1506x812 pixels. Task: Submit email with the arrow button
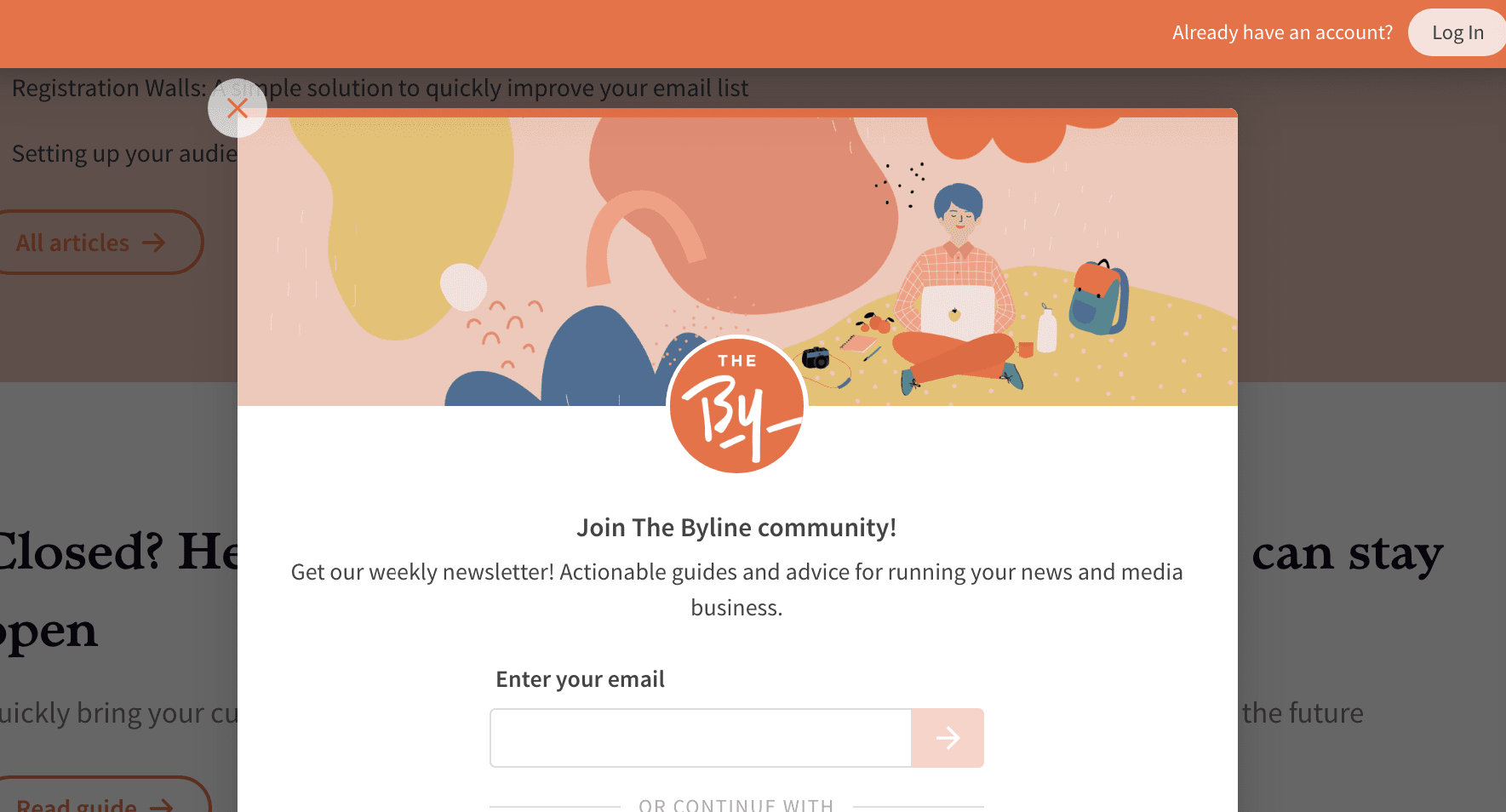[948, 738]
